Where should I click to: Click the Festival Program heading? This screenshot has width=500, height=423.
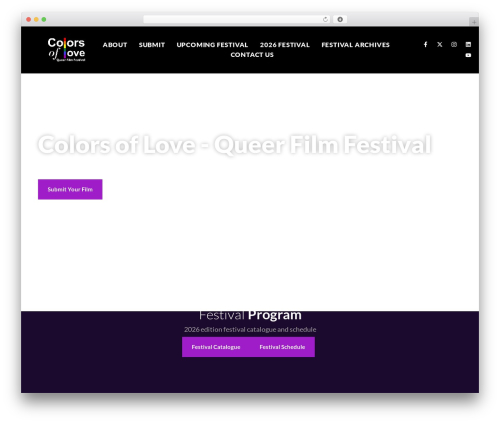click(250, 315)
